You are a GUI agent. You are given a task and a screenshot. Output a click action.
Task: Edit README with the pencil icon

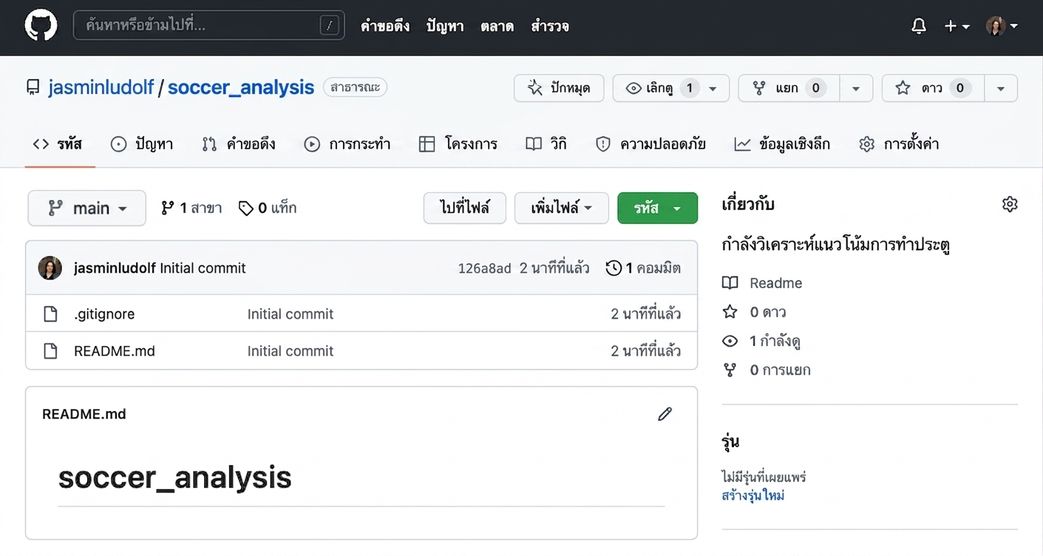tap(665, 414)
